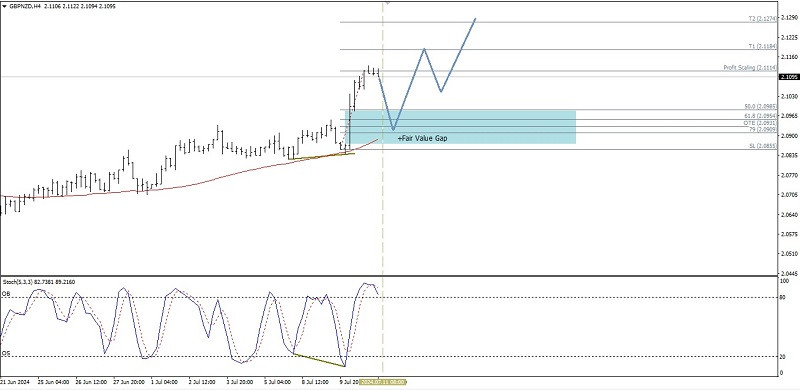Click the 2.1225 price scale value
The height and width of the screenshot is (390, 800).
[x=788, y=37]
